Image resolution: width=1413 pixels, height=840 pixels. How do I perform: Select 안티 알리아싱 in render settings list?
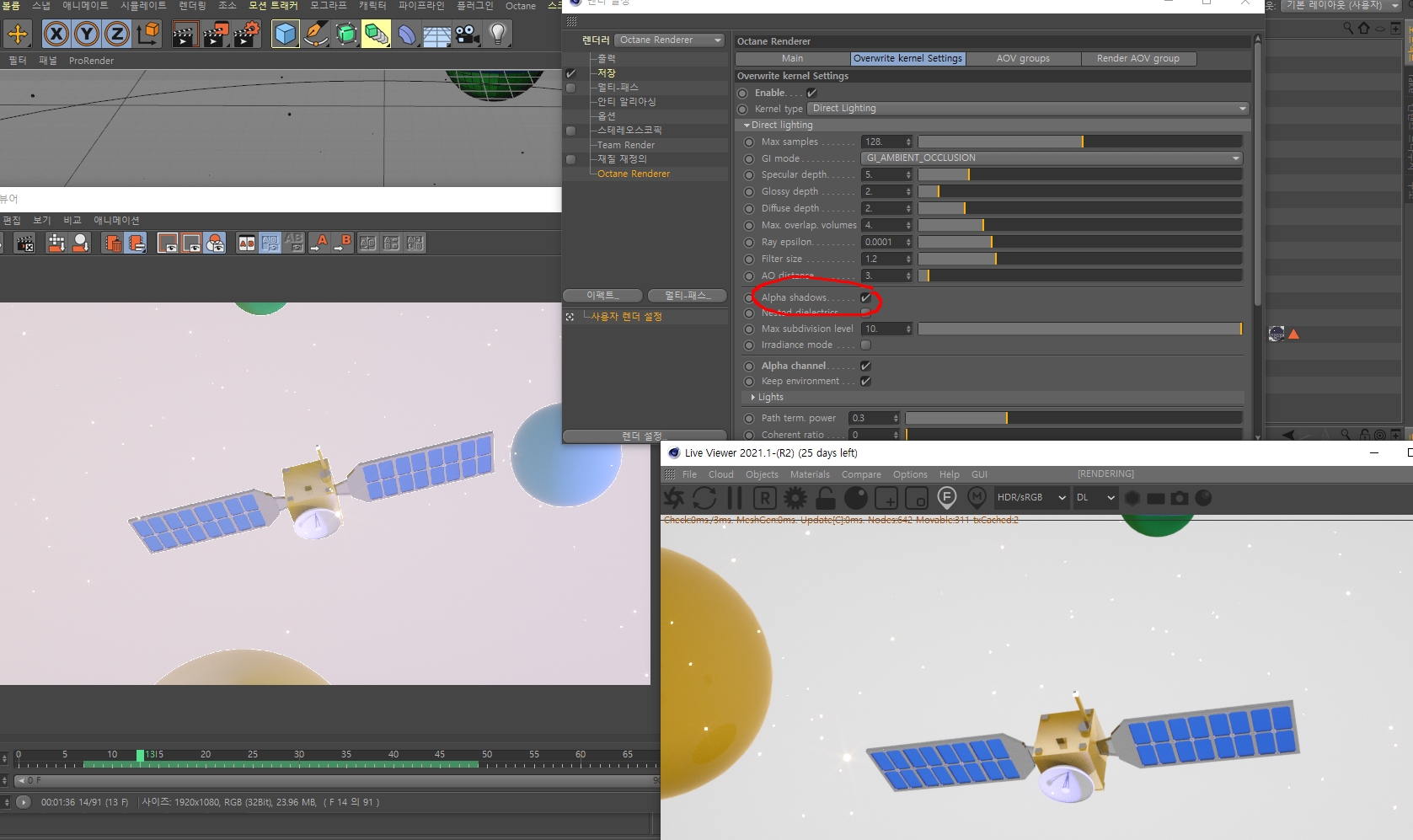point(626,102)
